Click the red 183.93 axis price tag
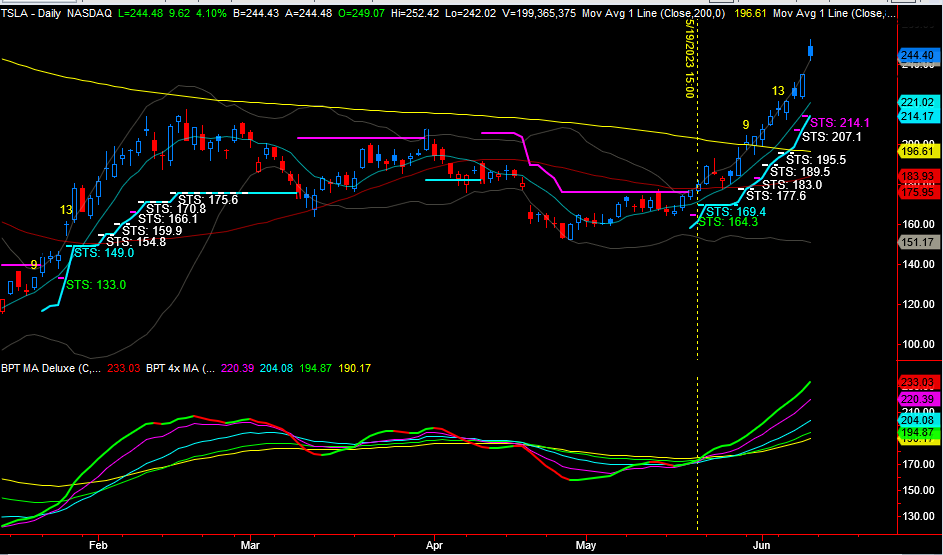The height and width of the screenshot is (555, 943). pyautogui.click(x=918, y=177)
